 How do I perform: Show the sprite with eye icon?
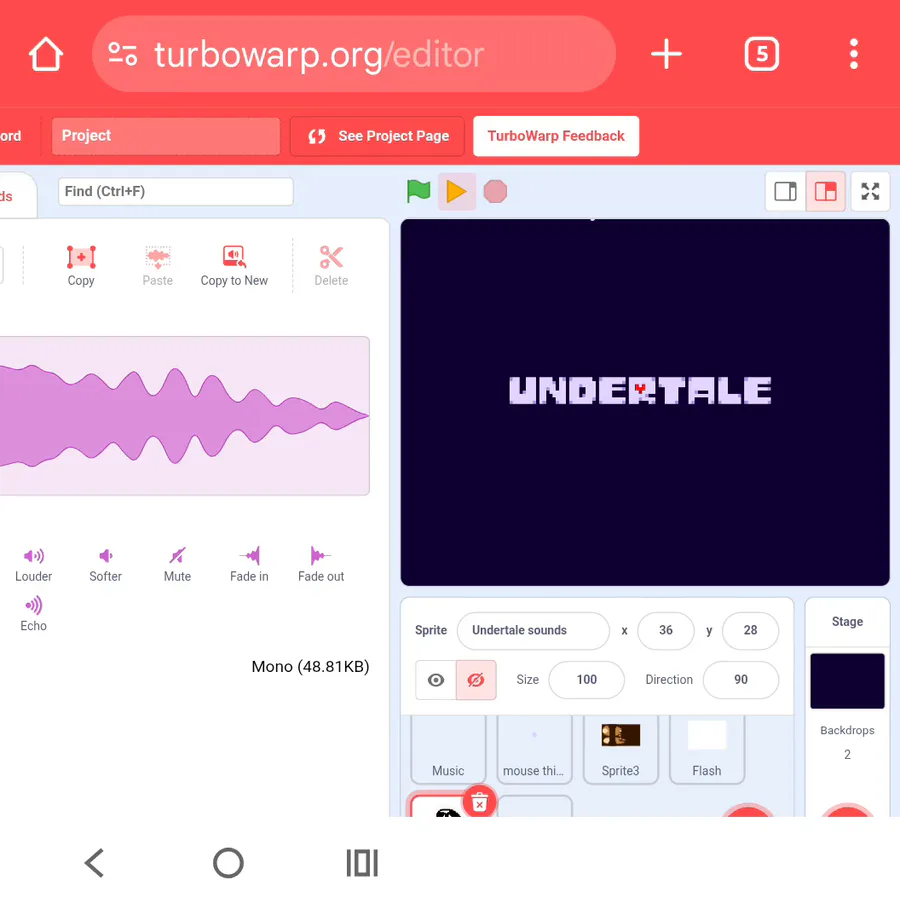coord(436,680)
